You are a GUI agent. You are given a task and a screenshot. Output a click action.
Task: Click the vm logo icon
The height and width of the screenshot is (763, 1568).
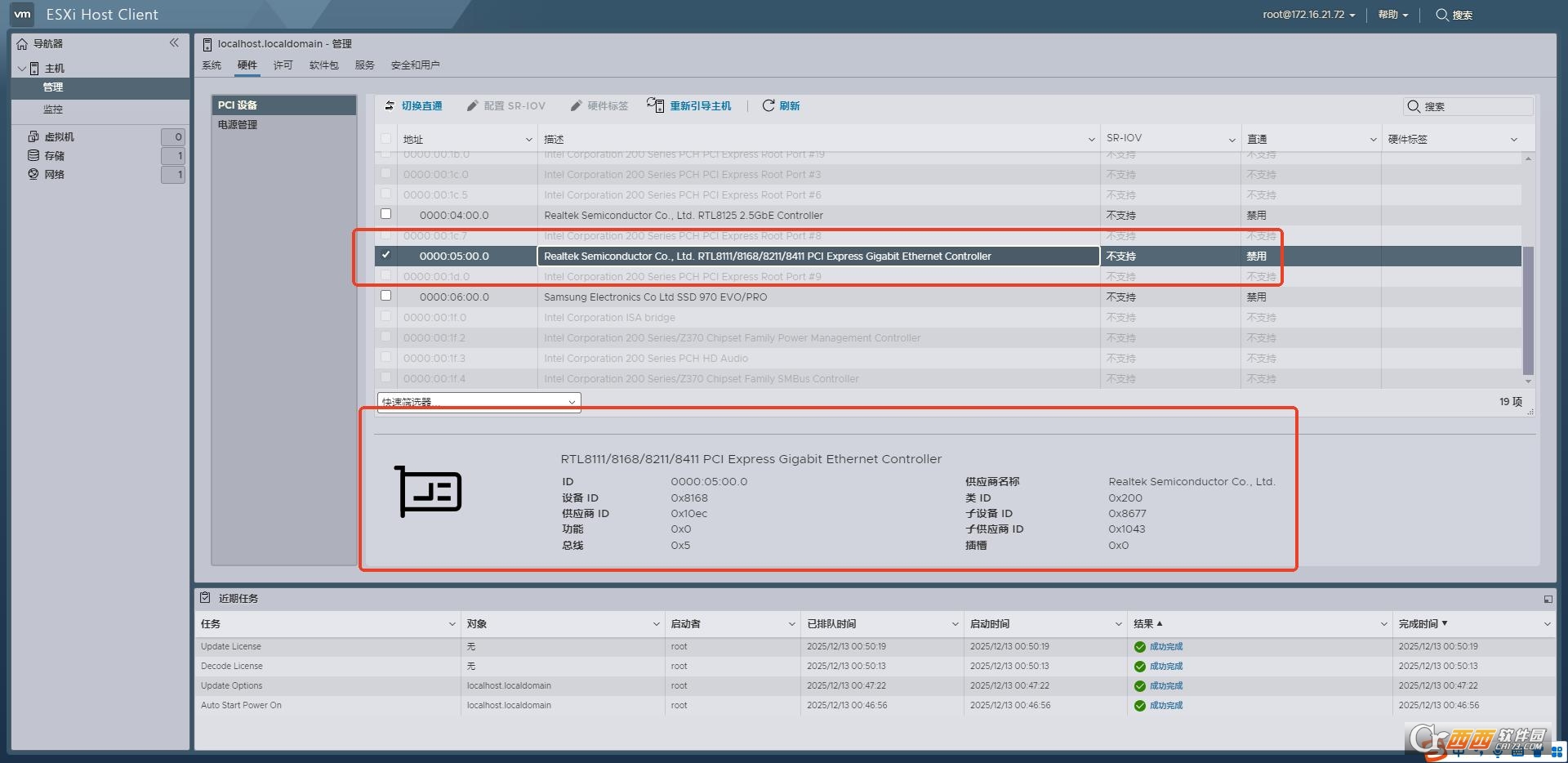22,14
